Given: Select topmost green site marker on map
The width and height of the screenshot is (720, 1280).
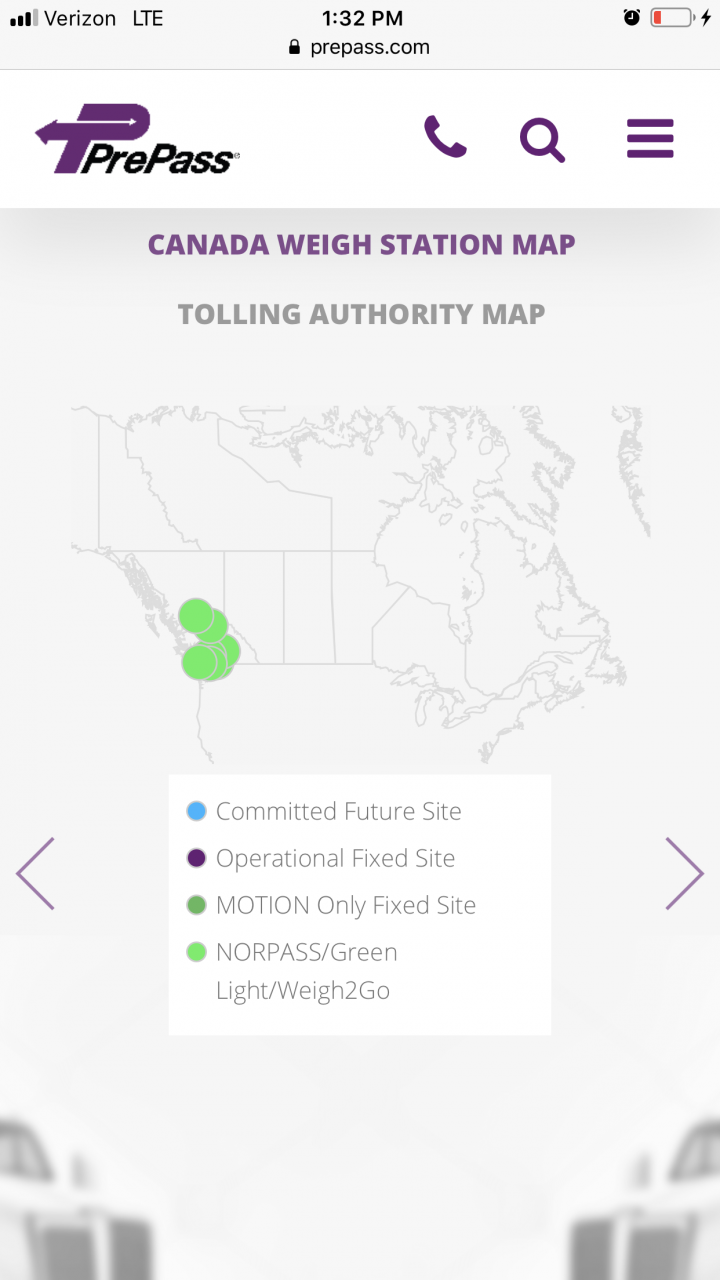Looking at the screenshot, I should tap(196, 615).
